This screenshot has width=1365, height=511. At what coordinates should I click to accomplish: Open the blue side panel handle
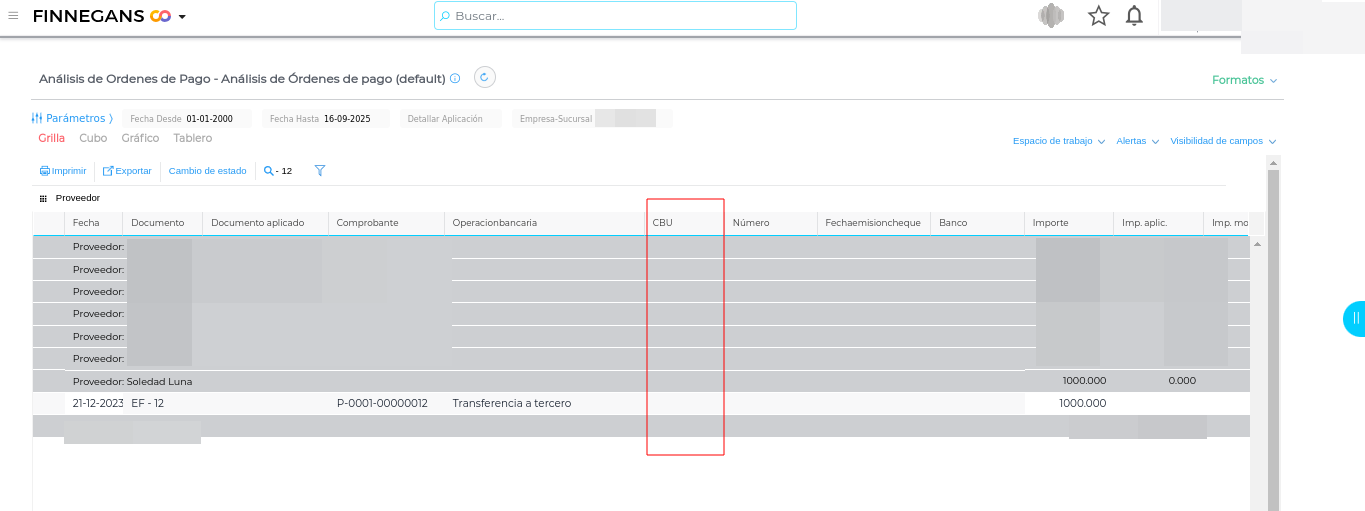pos(1355,318)
